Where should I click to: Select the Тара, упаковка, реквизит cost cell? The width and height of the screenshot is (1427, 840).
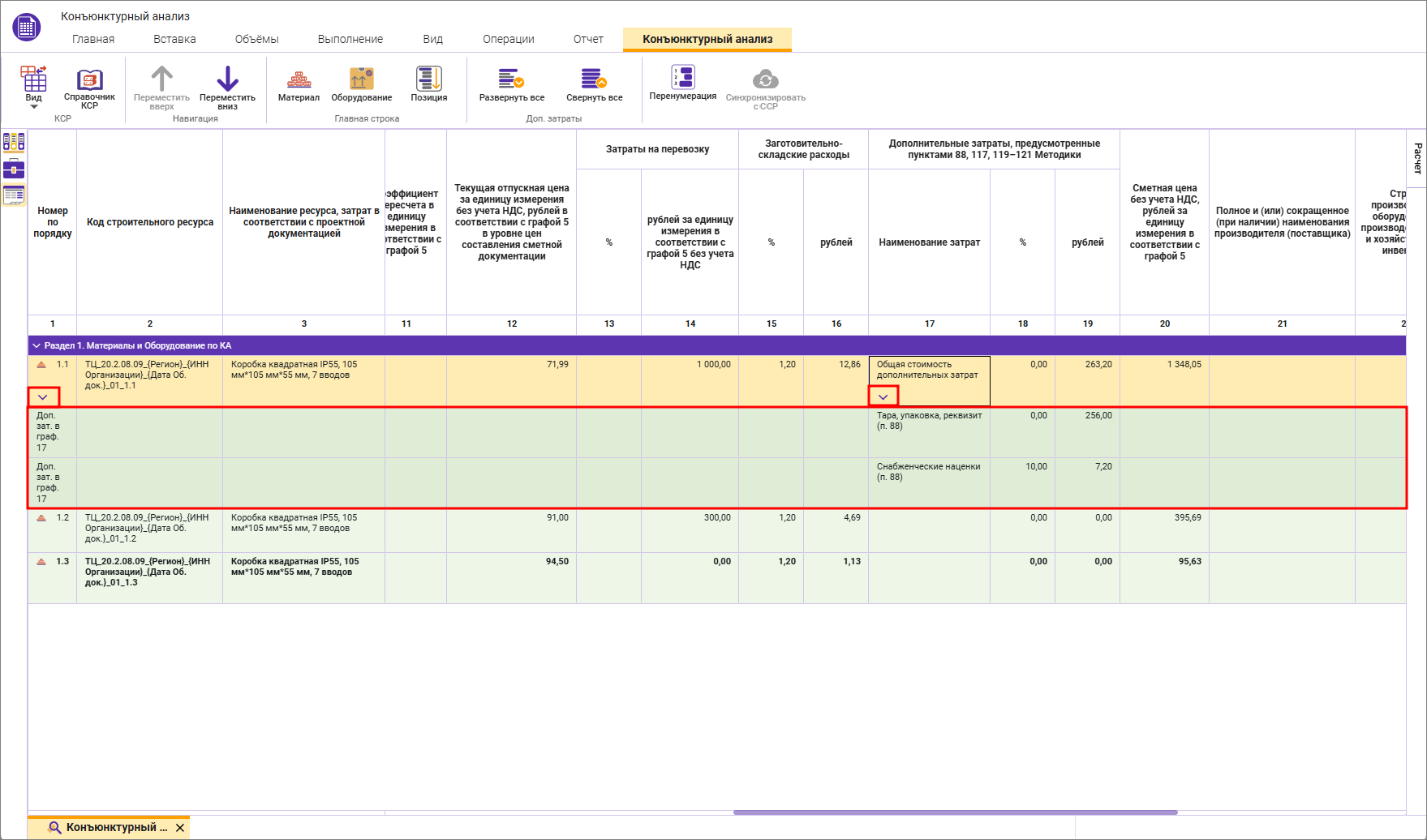pos(929,421)
